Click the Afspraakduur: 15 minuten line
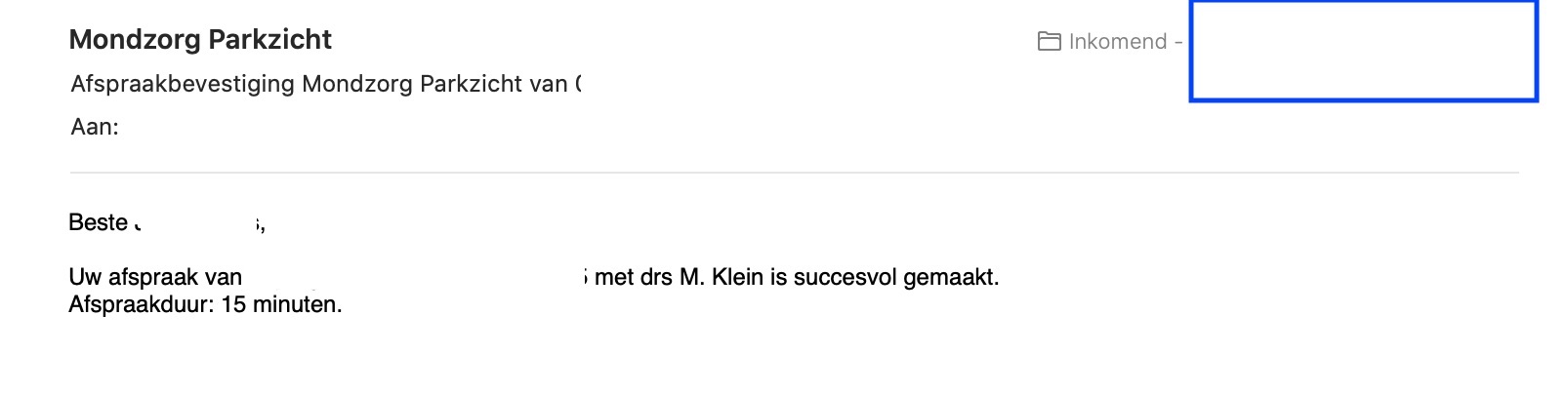The image size is (1568, 394). click(205, 304)
